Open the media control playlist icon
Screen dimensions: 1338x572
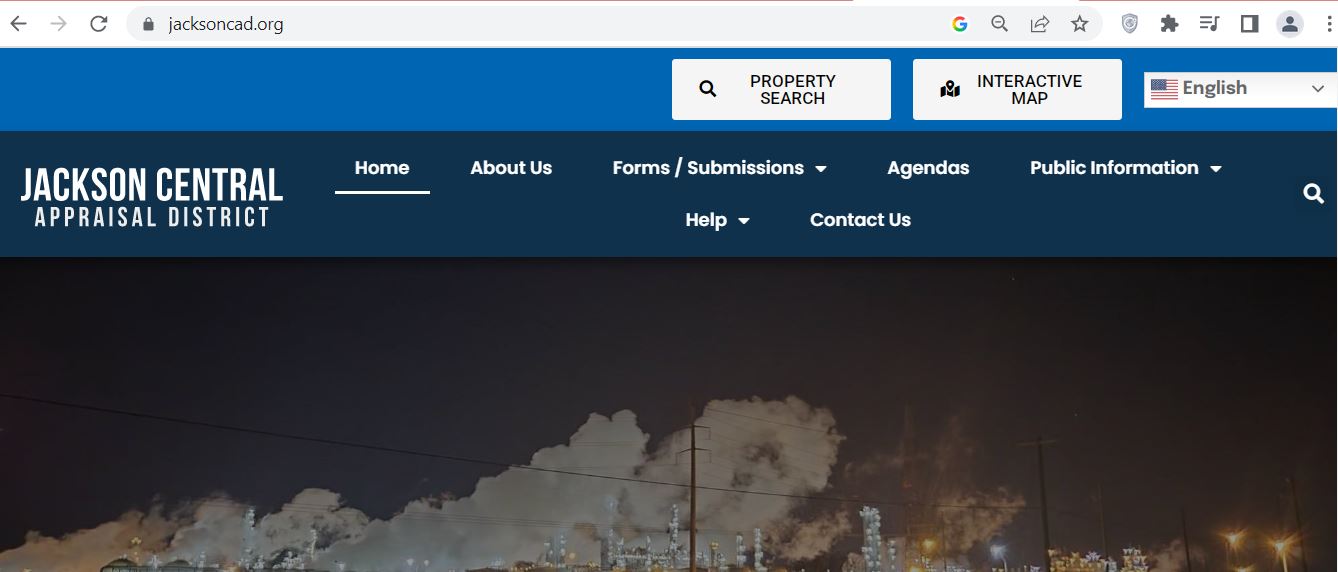coord(1209,24)
